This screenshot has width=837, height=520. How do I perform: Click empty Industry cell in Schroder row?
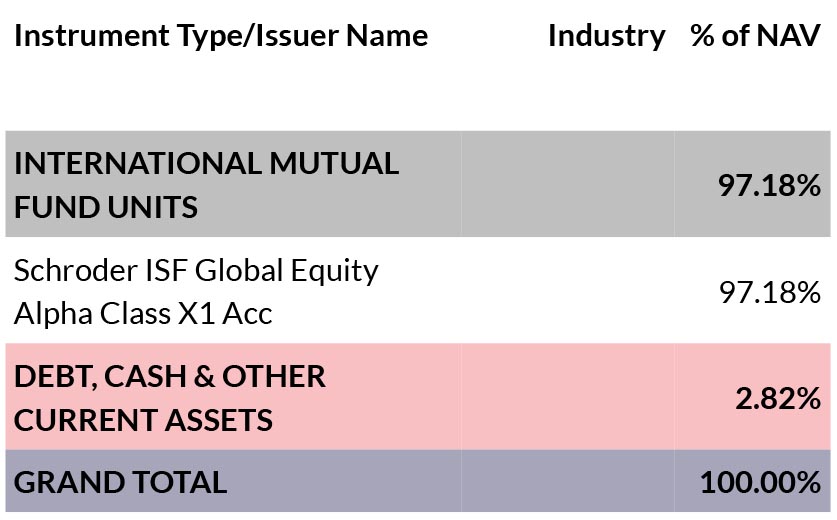click(567, 290)
